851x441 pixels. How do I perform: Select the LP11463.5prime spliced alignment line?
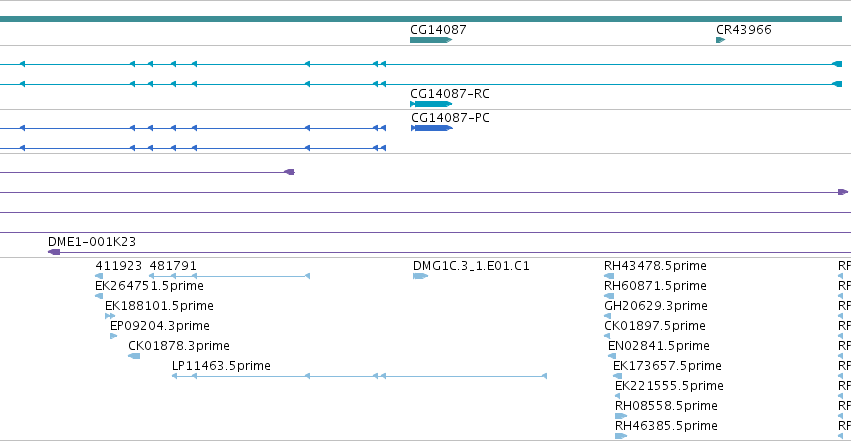click(x=359, y=376)
